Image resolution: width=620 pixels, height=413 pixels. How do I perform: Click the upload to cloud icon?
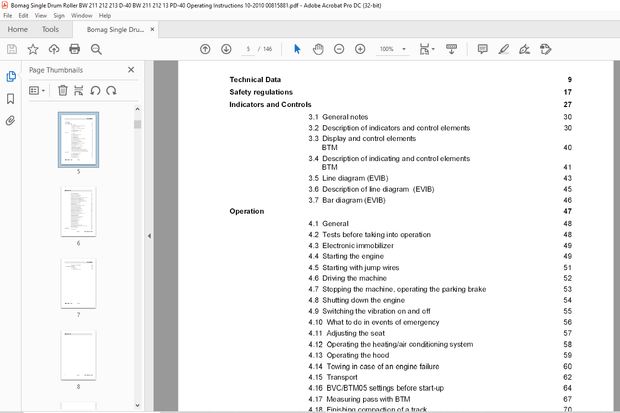point(54,49)
